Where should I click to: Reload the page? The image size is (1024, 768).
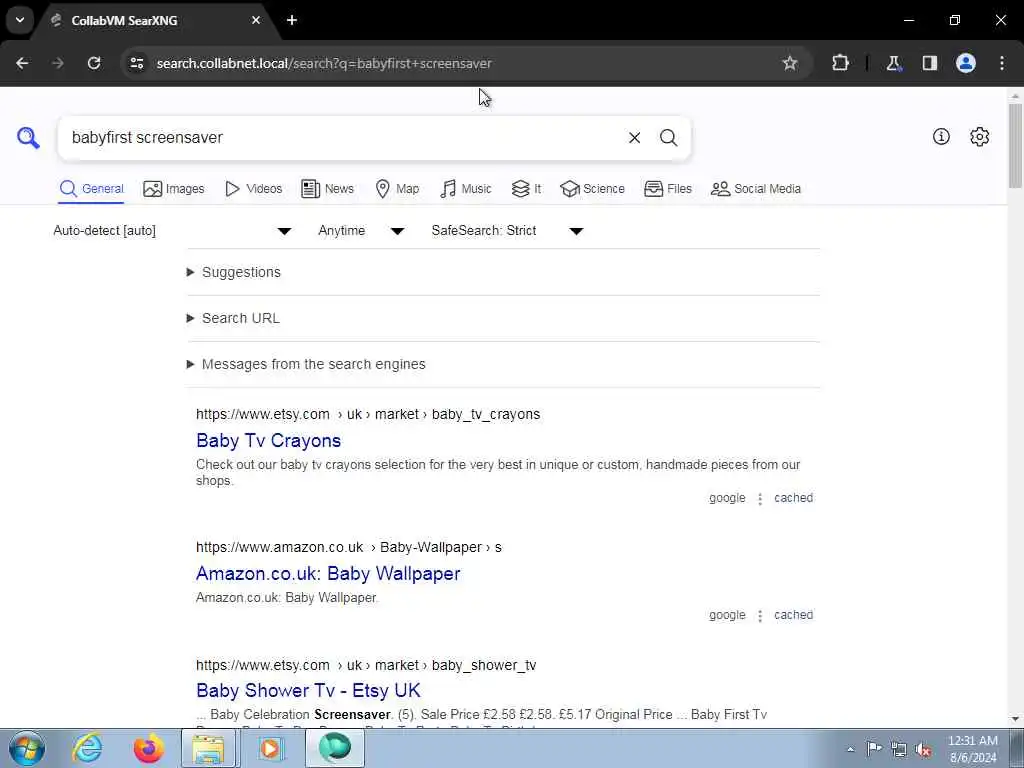[x=94, y=63]
